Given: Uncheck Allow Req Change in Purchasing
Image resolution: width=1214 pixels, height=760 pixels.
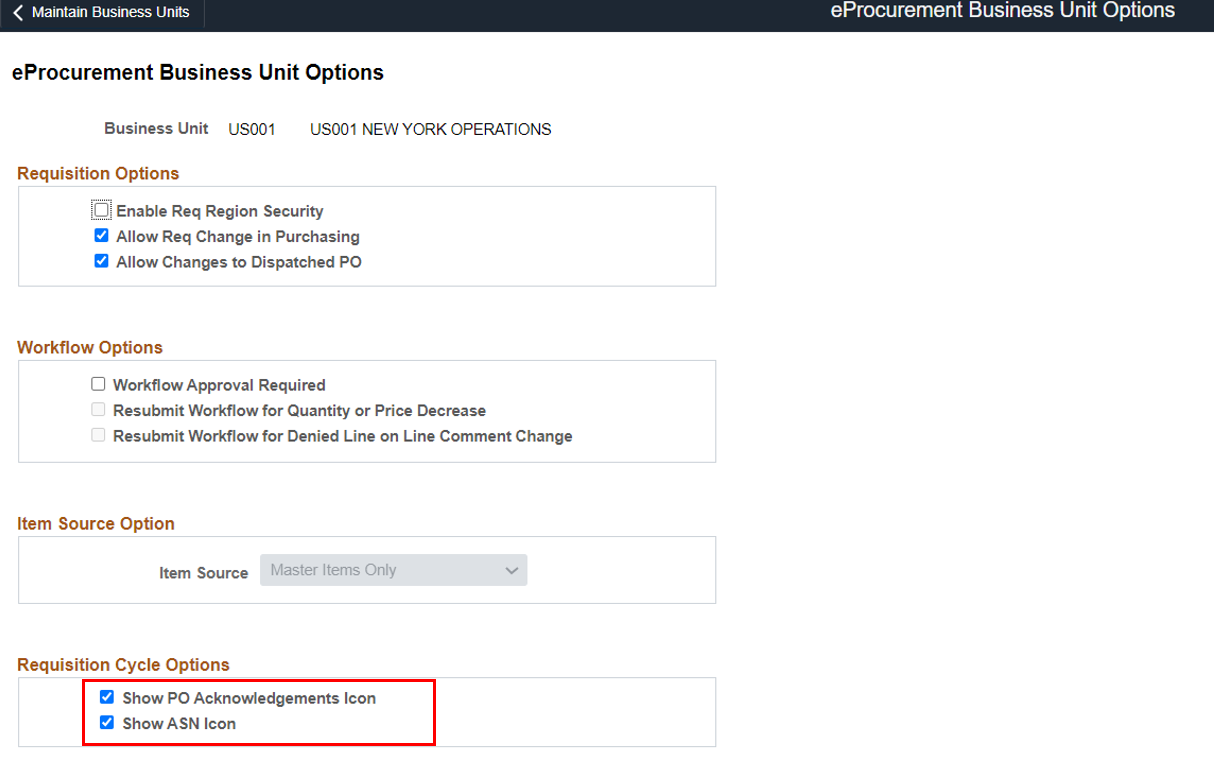Looking at the screenshot, I should [101, 237].
